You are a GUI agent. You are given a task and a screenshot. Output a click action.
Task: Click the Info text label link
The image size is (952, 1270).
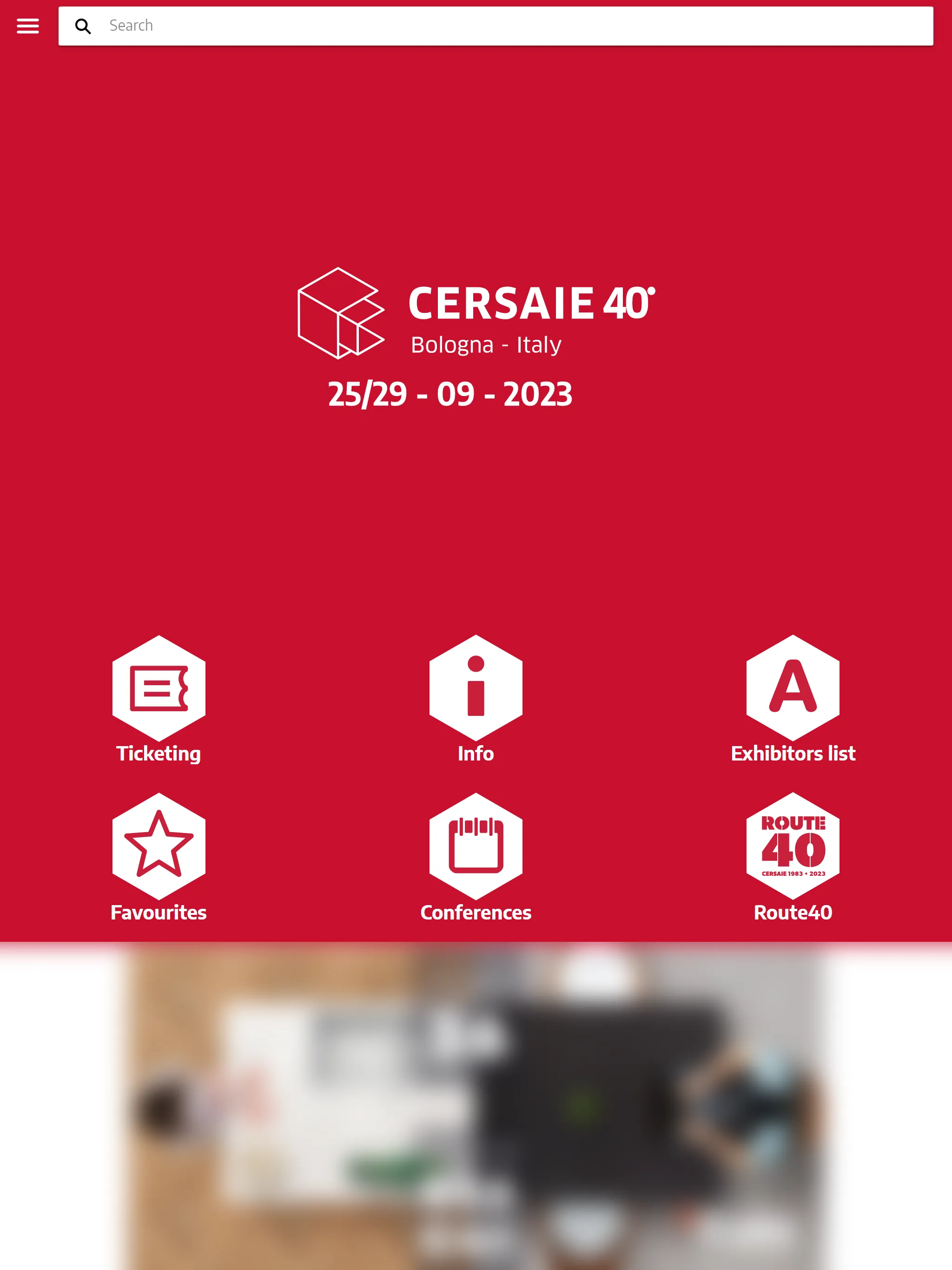tap(476, 753)
